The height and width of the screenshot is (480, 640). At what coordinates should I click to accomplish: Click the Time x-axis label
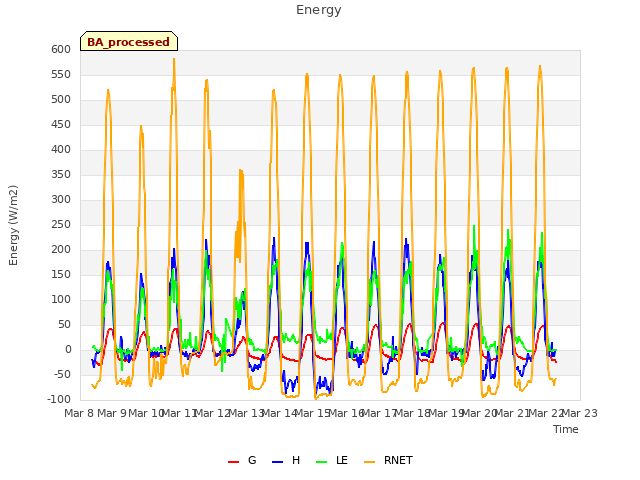(565, 429)
